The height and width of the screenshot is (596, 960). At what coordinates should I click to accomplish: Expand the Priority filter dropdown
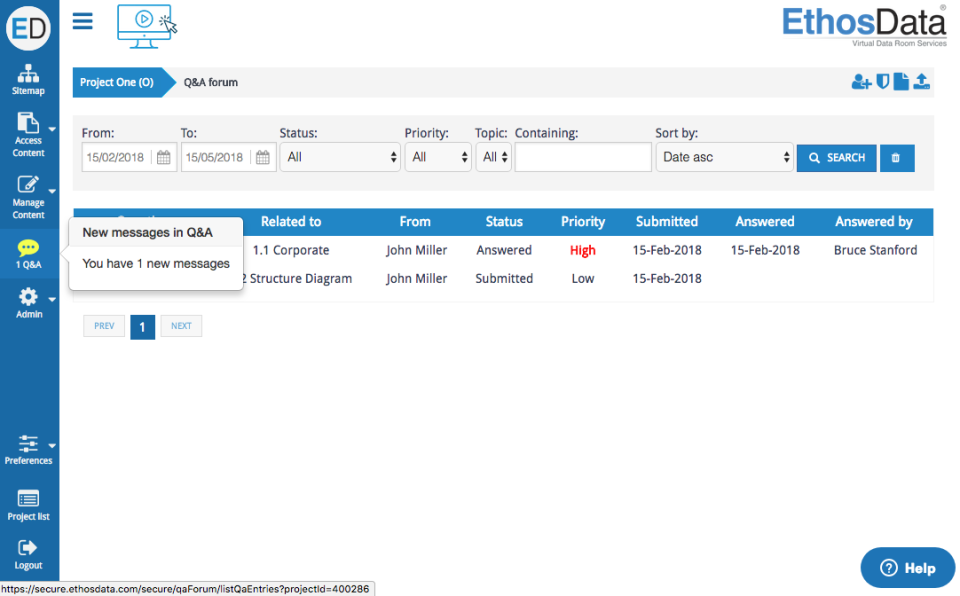coord(437,158)
